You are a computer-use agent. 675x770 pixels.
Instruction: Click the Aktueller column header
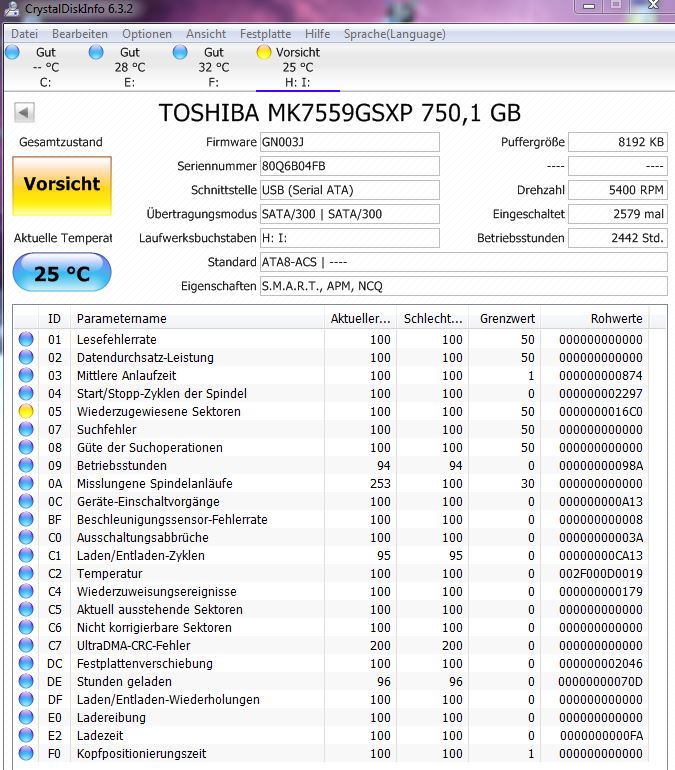click(360, 319)
